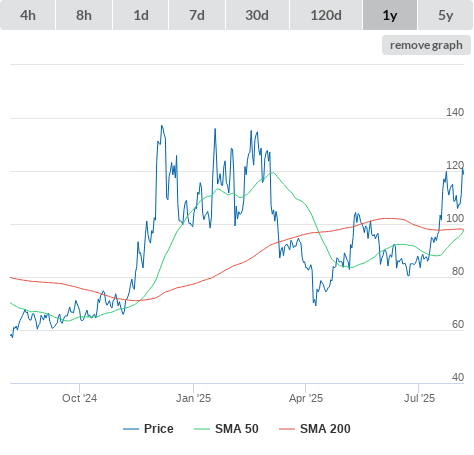Switch chart to 4h timeframe

28,15
